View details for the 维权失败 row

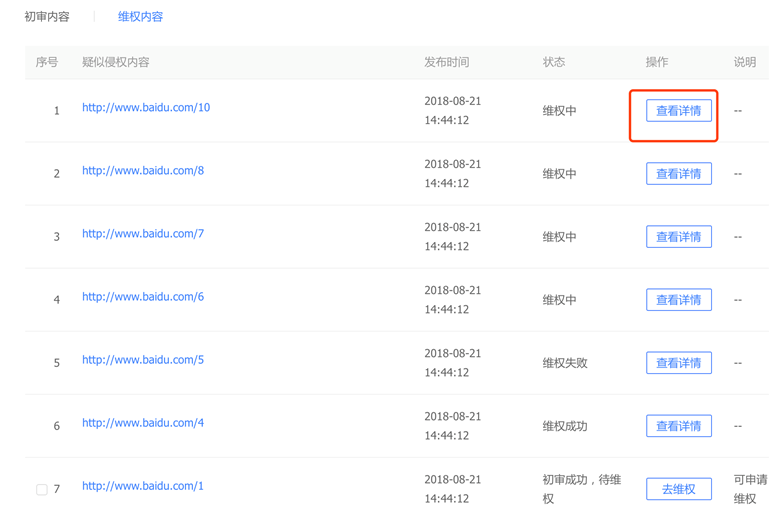pyautogui.click(x=678, y=363)
